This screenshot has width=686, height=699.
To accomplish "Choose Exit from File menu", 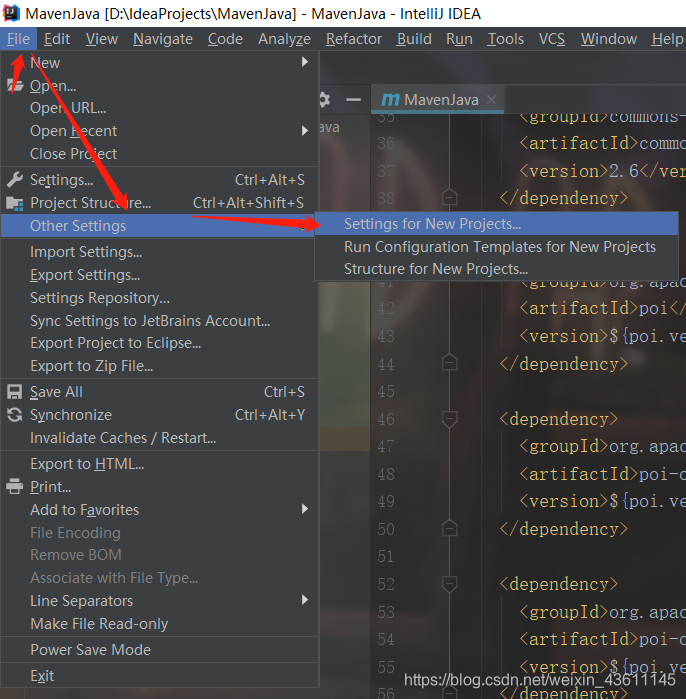I will [x=160, y=676].
